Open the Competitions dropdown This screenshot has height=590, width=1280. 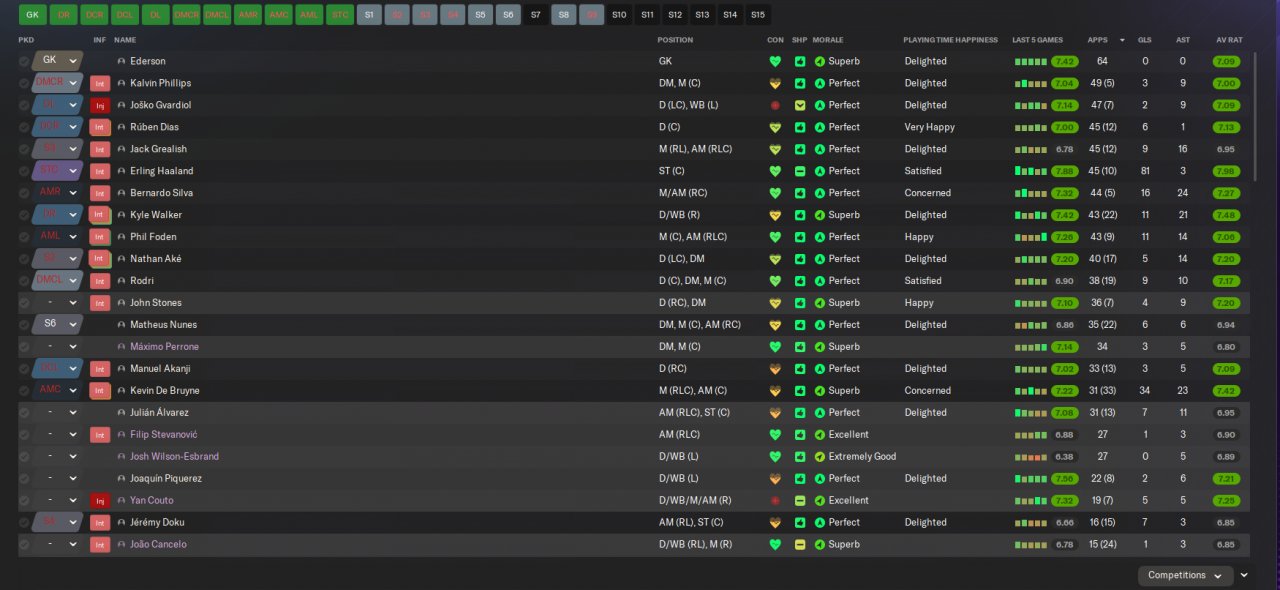tap(1185, 575)
